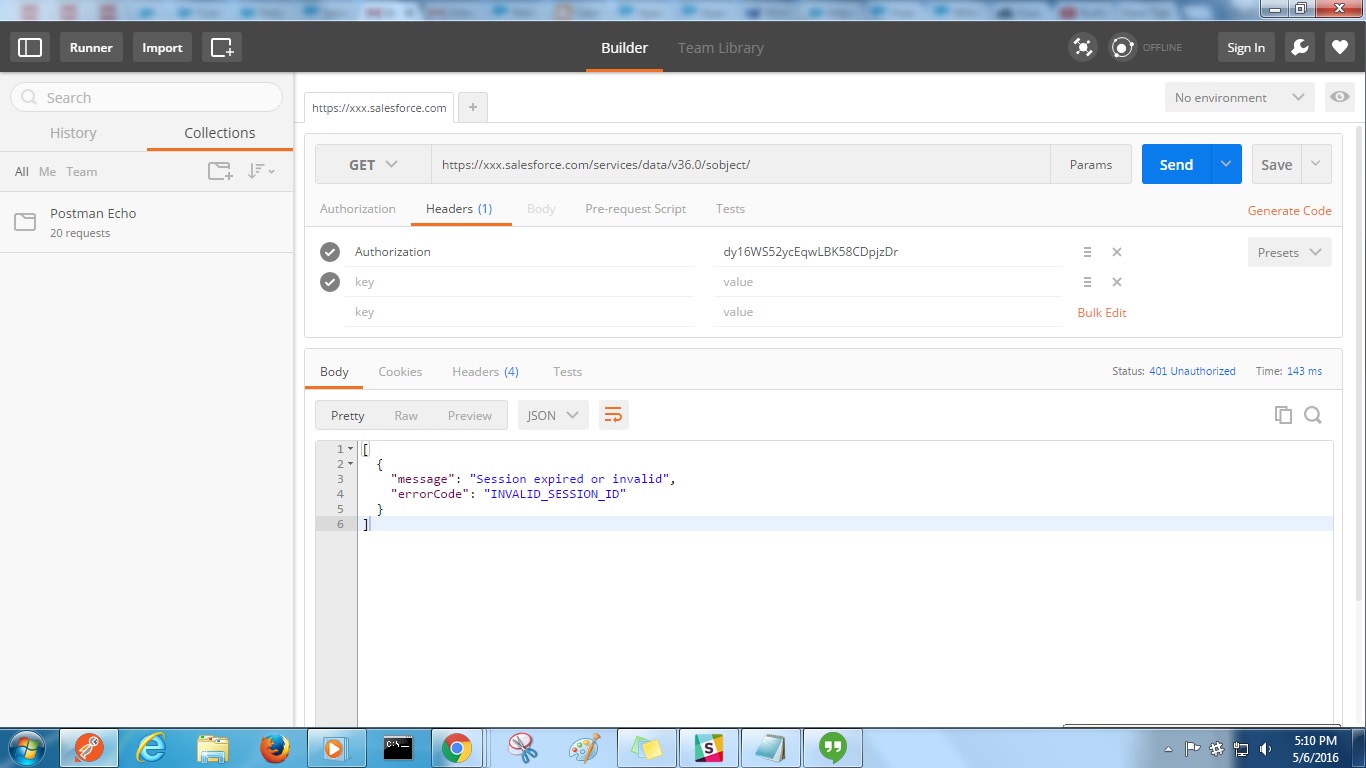This screenshot has width=1366, height=768.
Task: Toggle the sidebar panel icon
Action: [x=30, y=47]
